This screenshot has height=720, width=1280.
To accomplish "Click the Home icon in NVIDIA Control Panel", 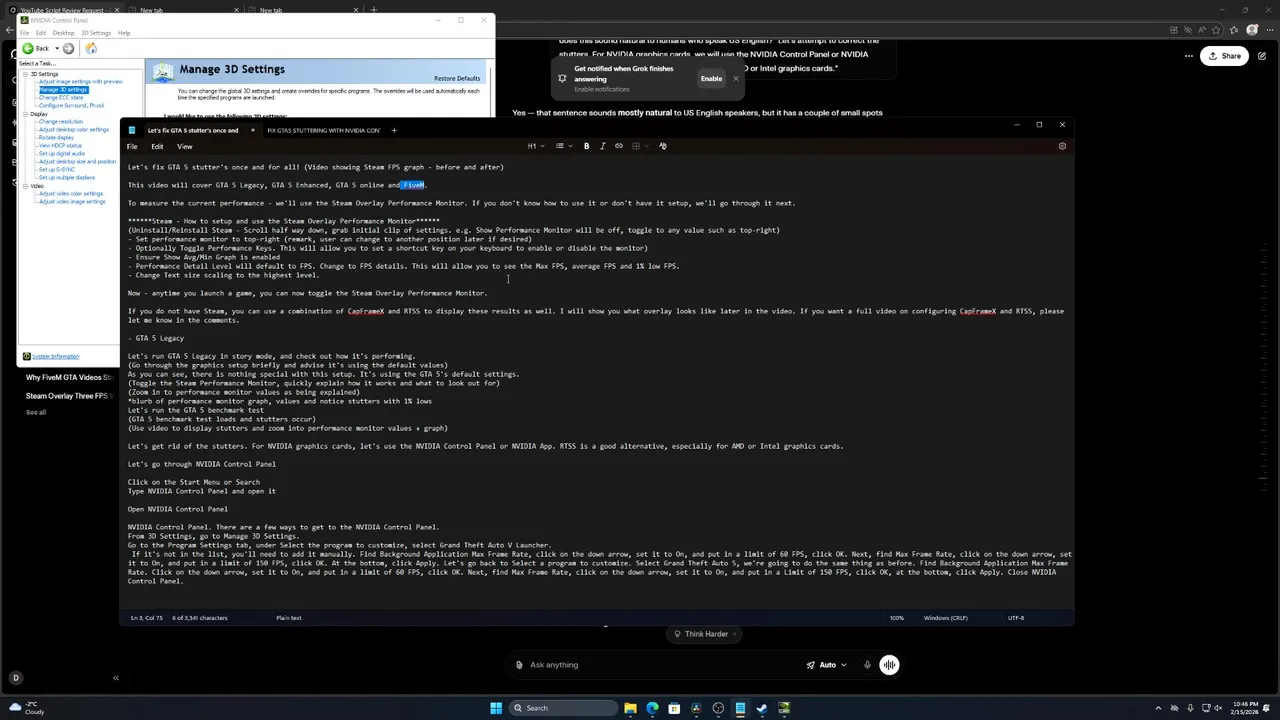I will 90,48.
